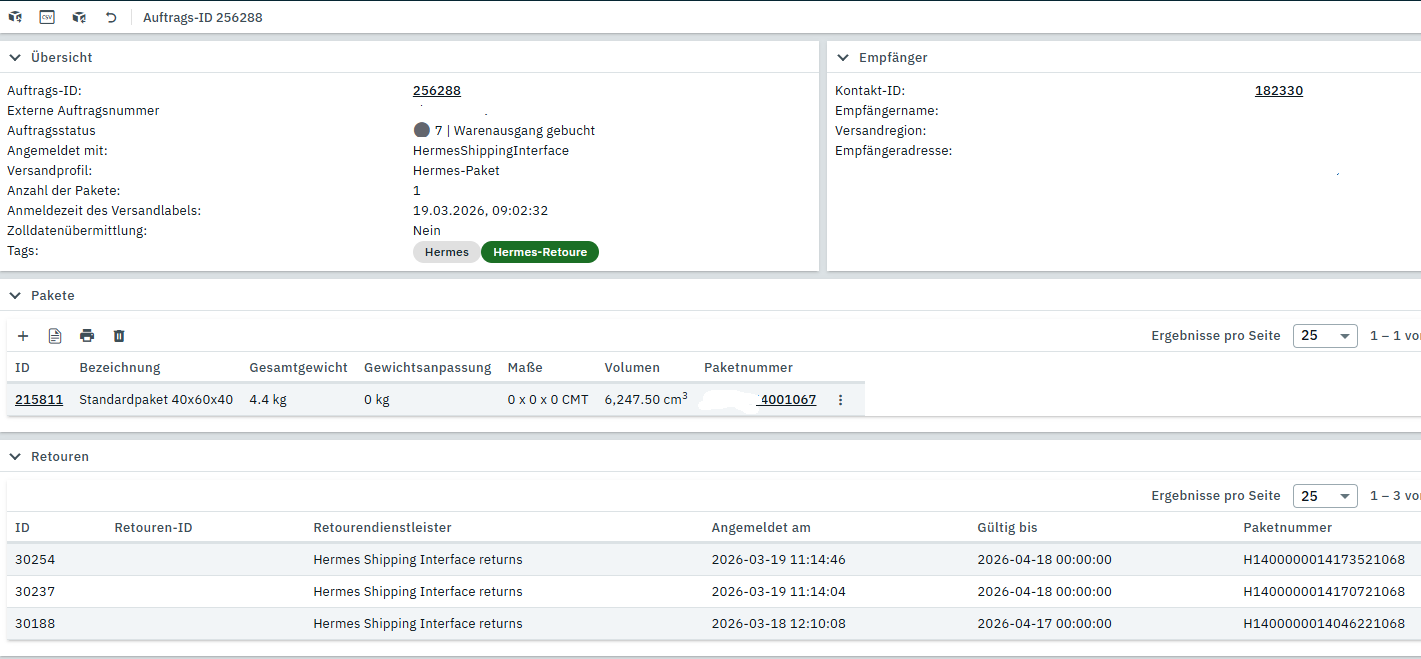Click the package icon left of the CSV icon
Viewport: 1421px width, 659px height.
coord(15,17)
